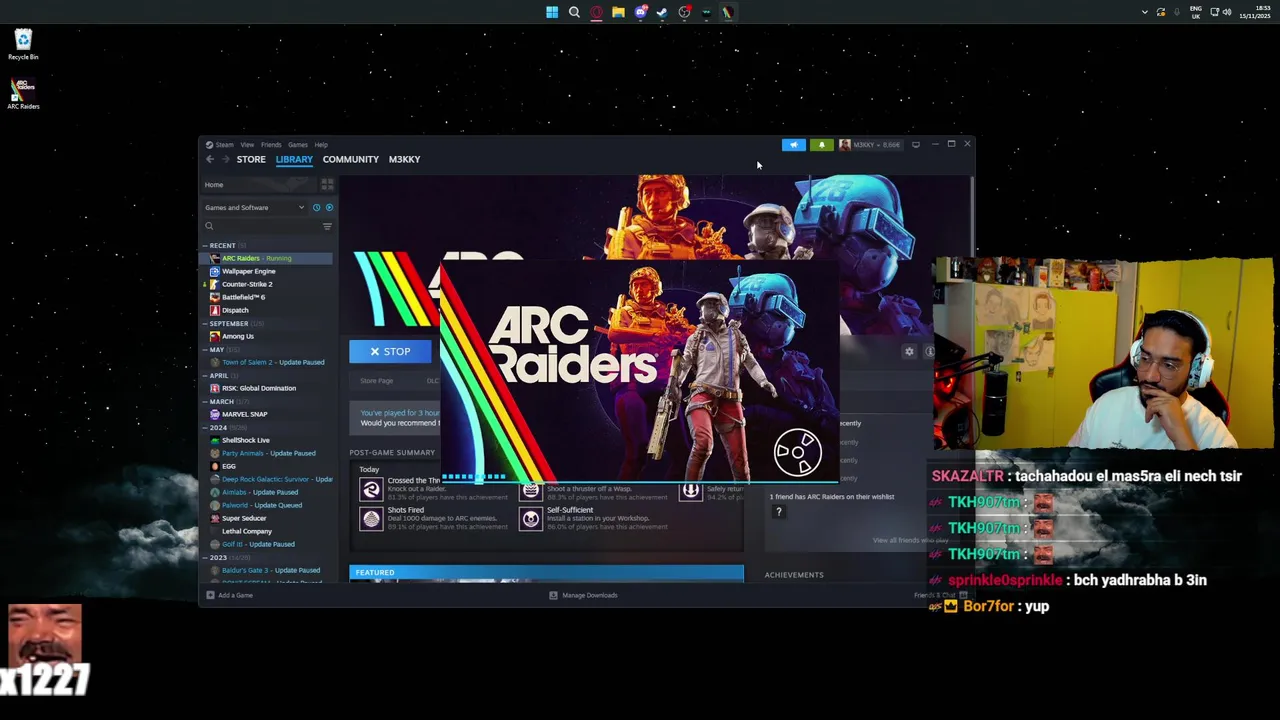Open Windows taskbar search icon
The height and width of the screenshot is (720, 1280).
click(574, 12)
